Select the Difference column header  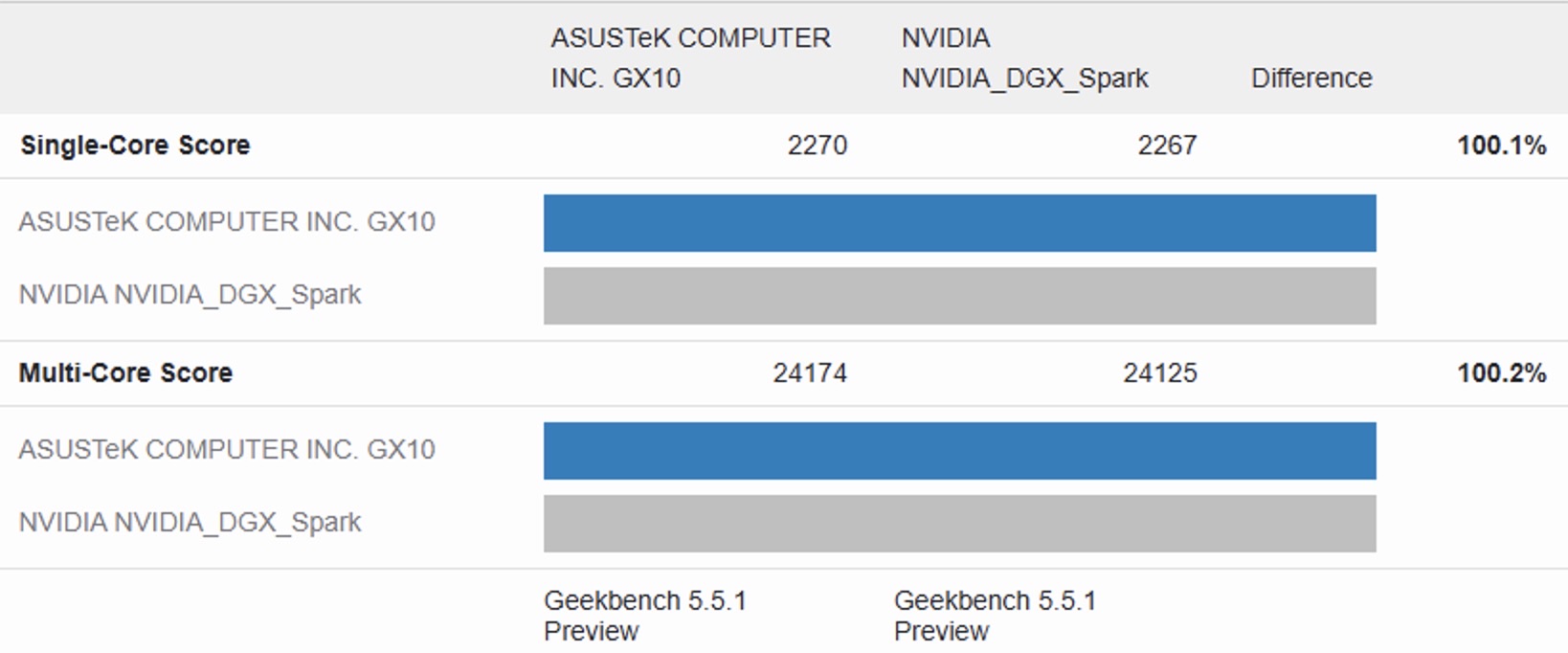pos(1311,78)
